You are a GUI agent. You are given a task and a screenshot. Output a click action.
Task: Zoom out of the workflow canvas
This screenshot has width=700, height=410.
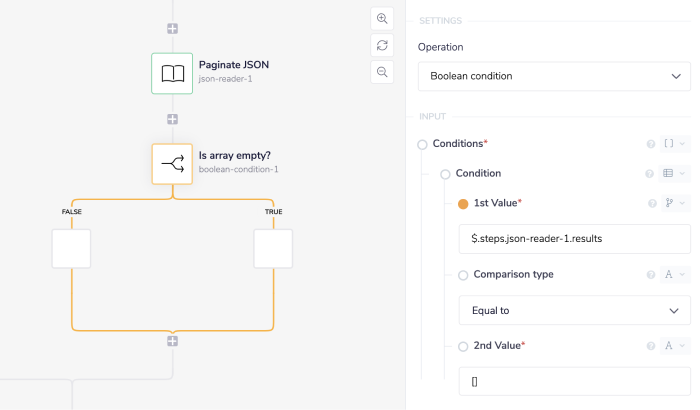382,71
